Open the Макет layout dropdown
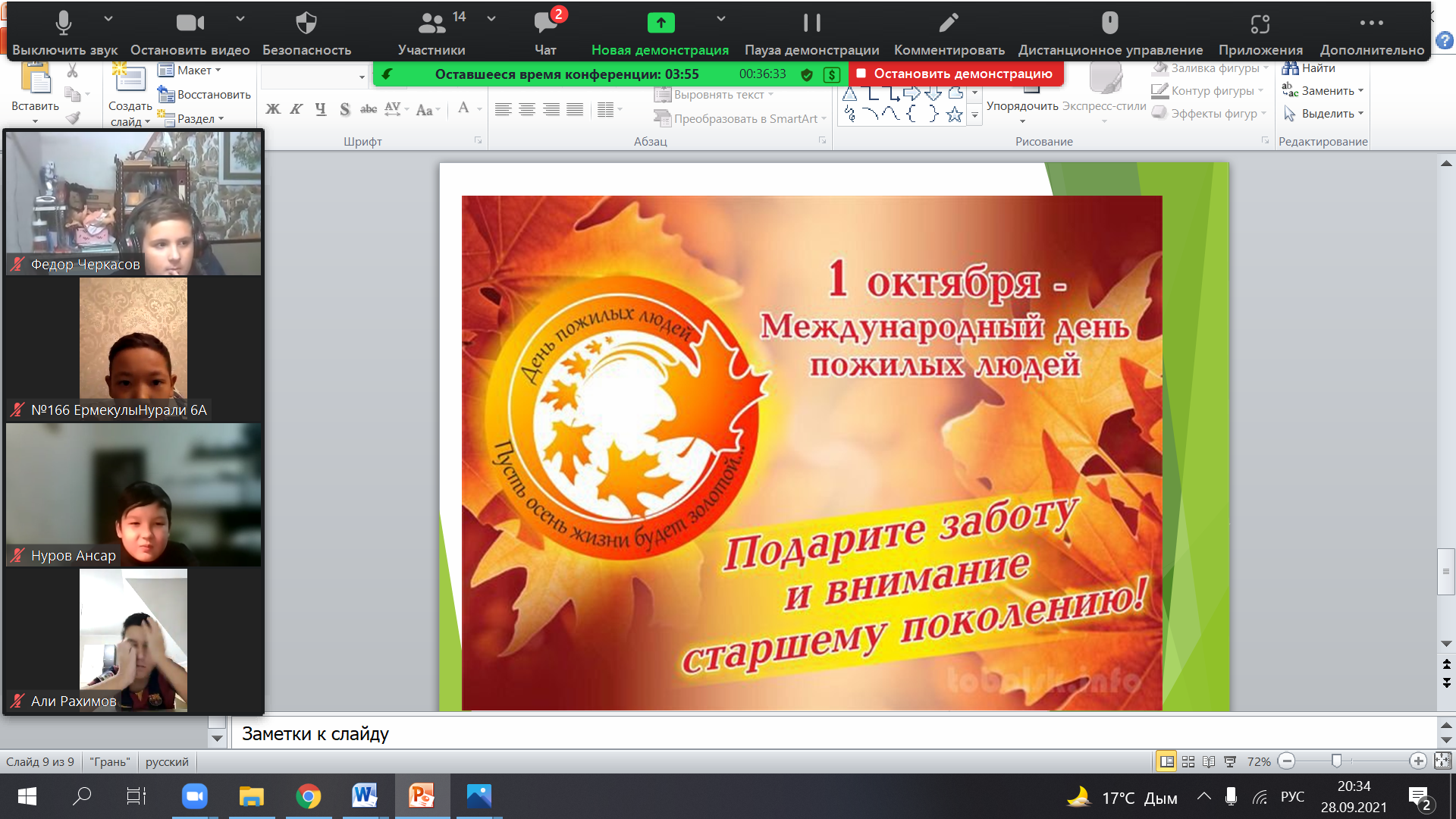Image resolution: width=1456 pixels, height=819 pixels. (x=190, y=71)
